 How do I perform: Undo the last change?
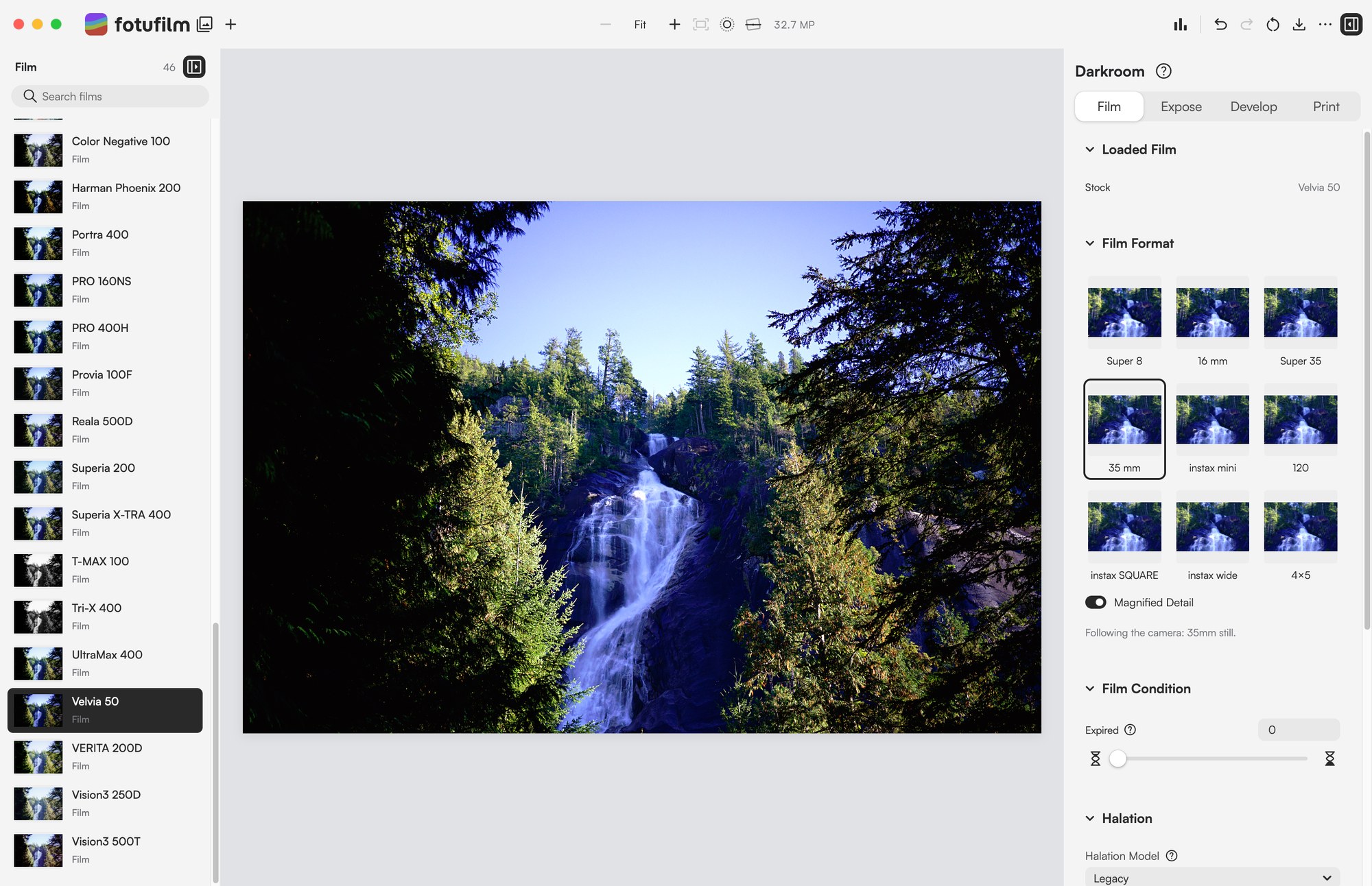(x=1220, y=24)
